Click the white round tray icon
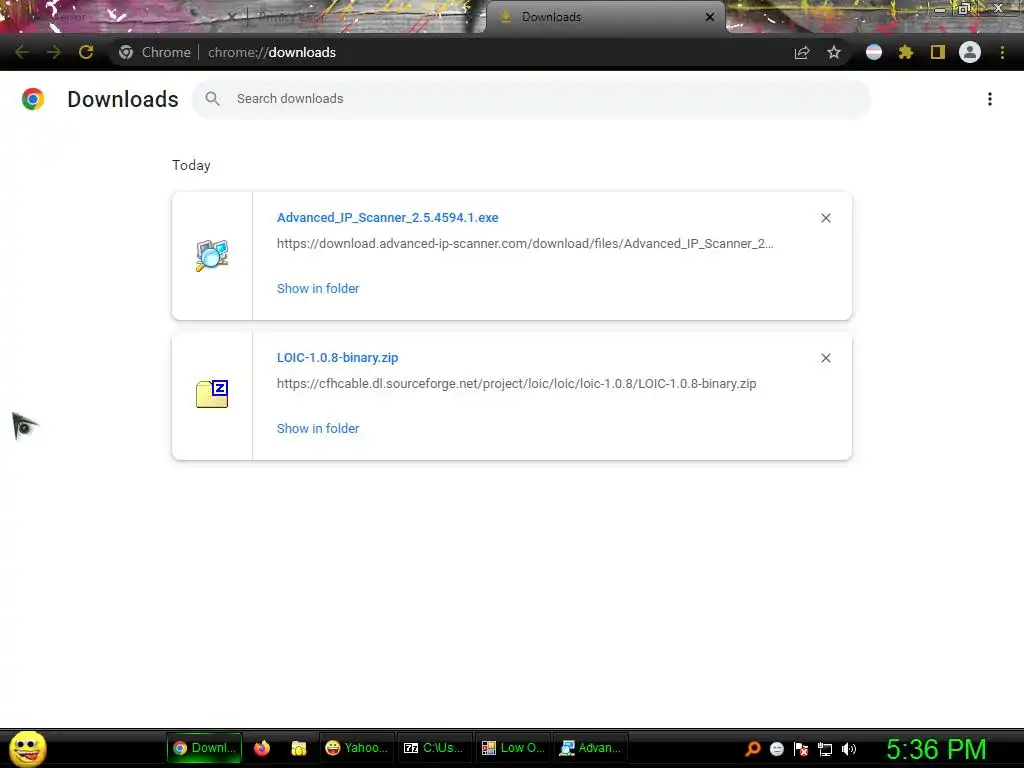 [776, 749]
